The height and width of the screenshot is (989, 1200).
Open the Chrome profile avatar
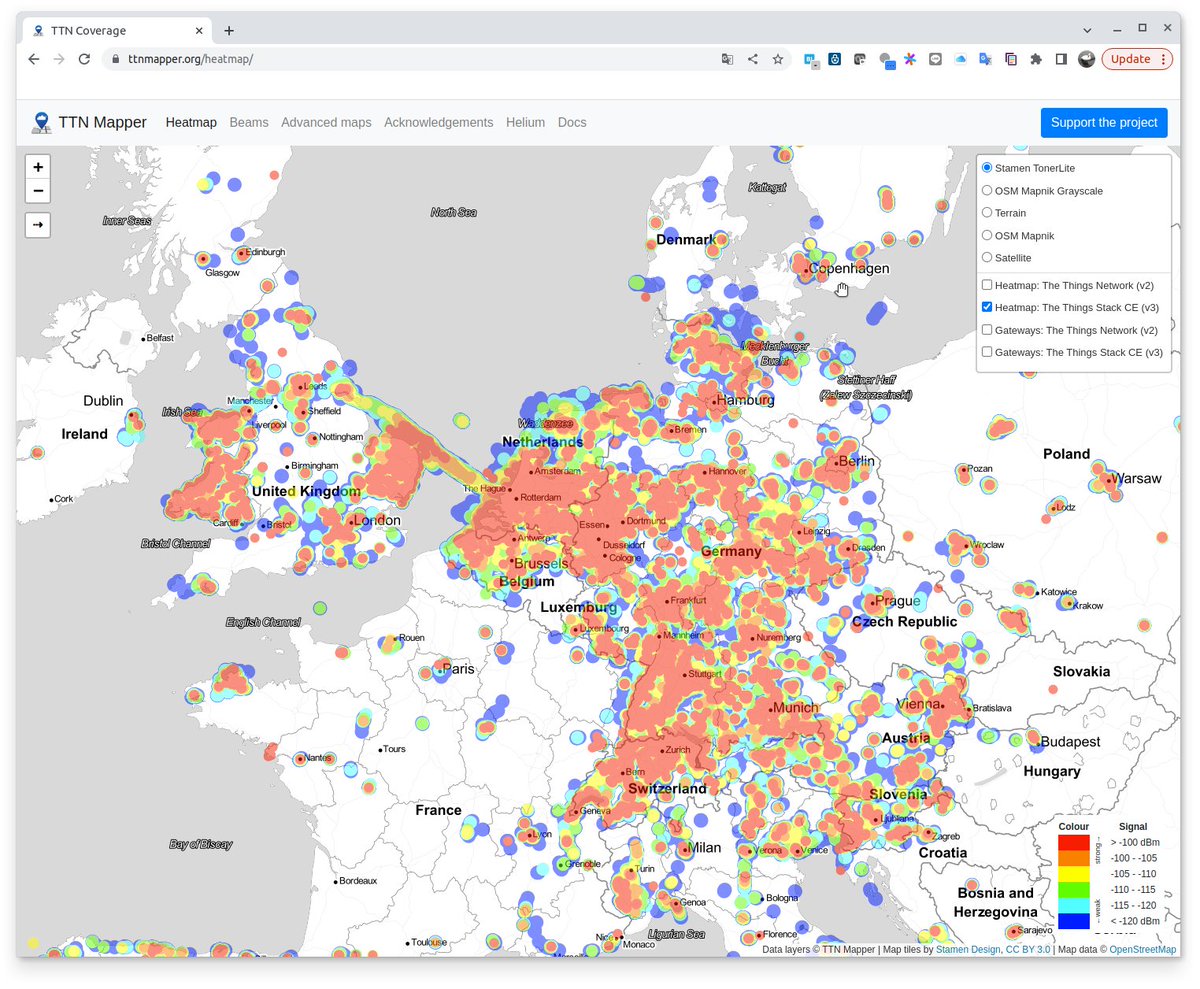click(x=1086, y=60)
